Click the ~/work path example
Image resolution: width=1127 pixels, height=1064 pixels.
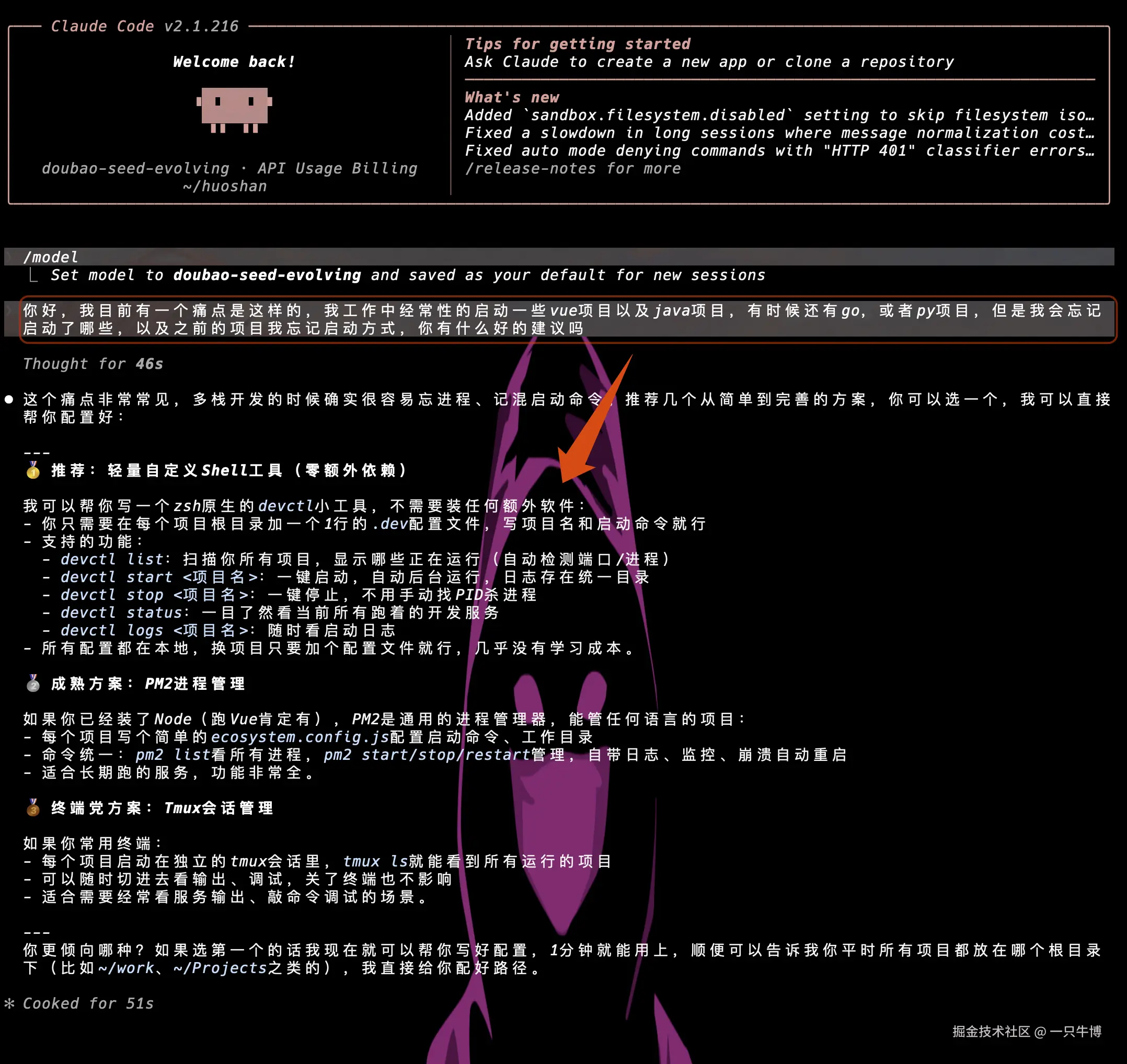126,968
